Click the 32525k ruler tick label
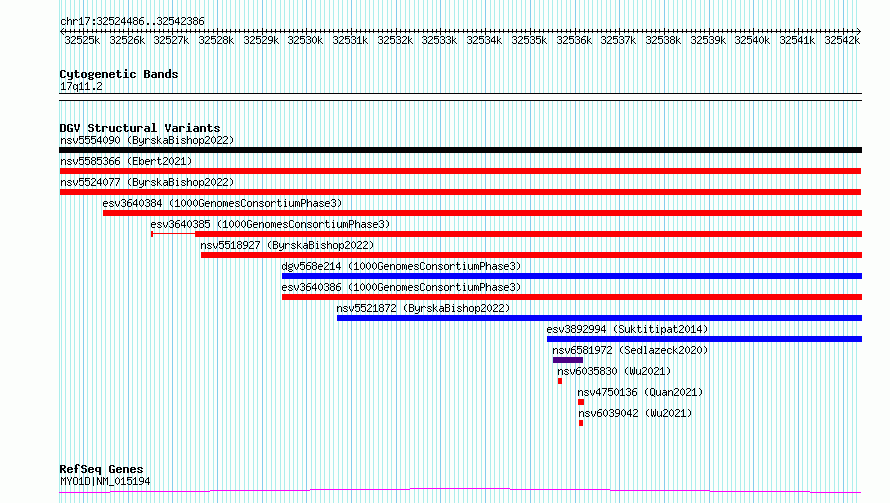The height and width of the screenshot is (503, 890). coord(82,40)
